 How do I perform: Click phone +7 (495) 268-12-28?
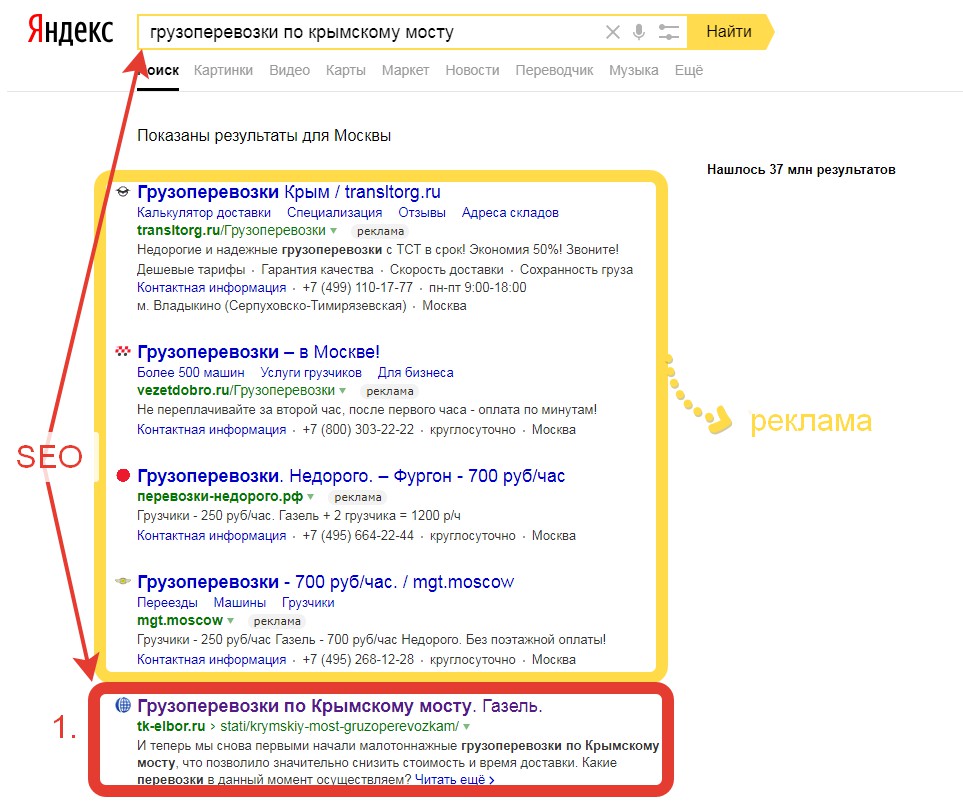(x=358, y=660)
